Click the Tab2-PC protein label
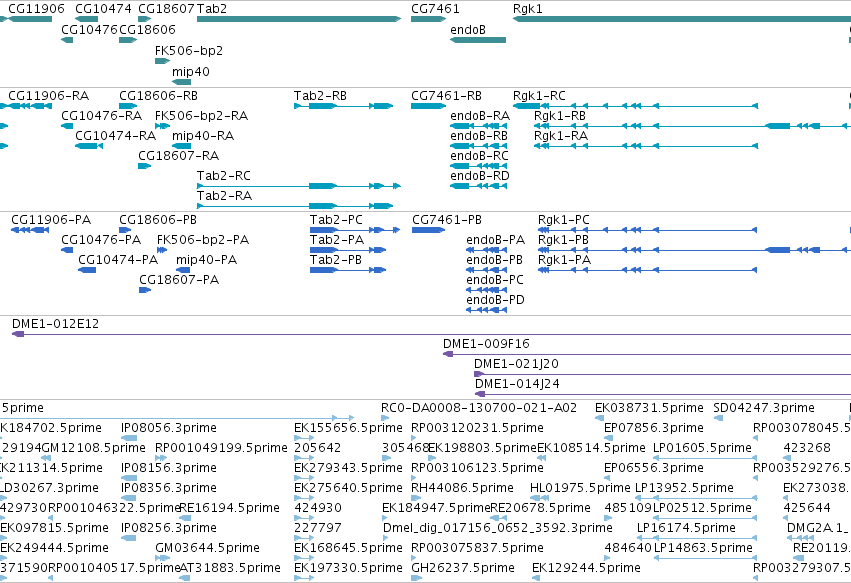The height and width of the screenshot is (583, 851). pos(336,220)
